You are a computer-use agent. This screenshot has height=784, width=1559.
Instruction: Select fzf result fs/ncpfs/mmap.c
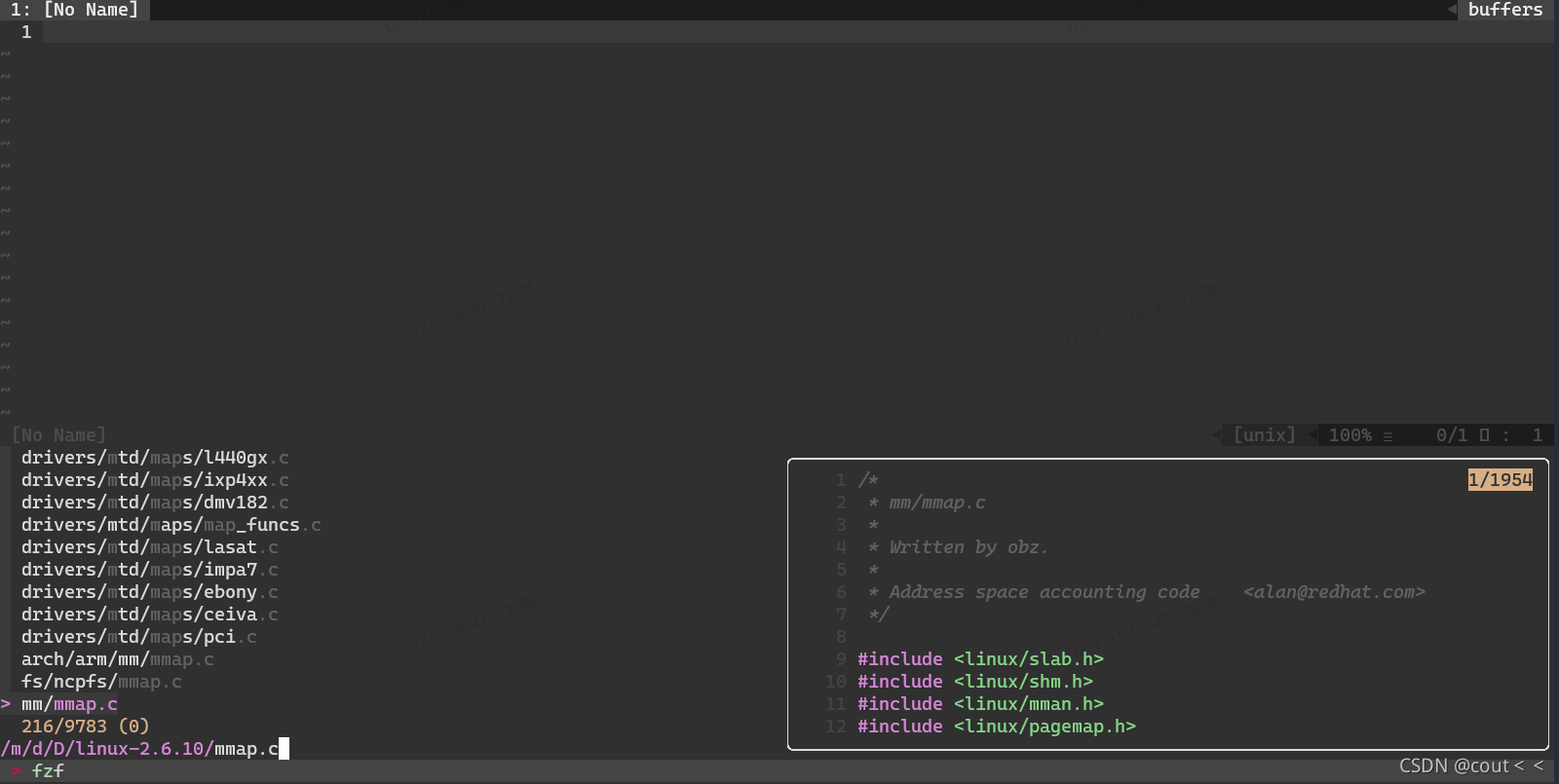click(101, 682)
